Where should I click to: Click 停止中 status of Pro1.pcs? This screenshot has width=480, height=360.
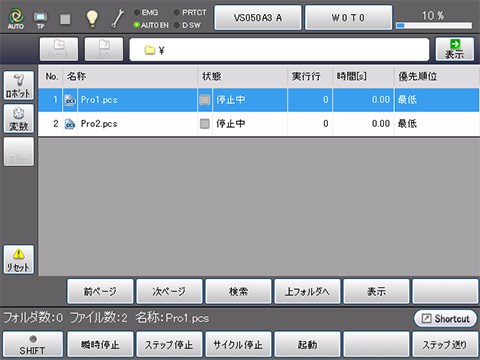coord(230,100)
